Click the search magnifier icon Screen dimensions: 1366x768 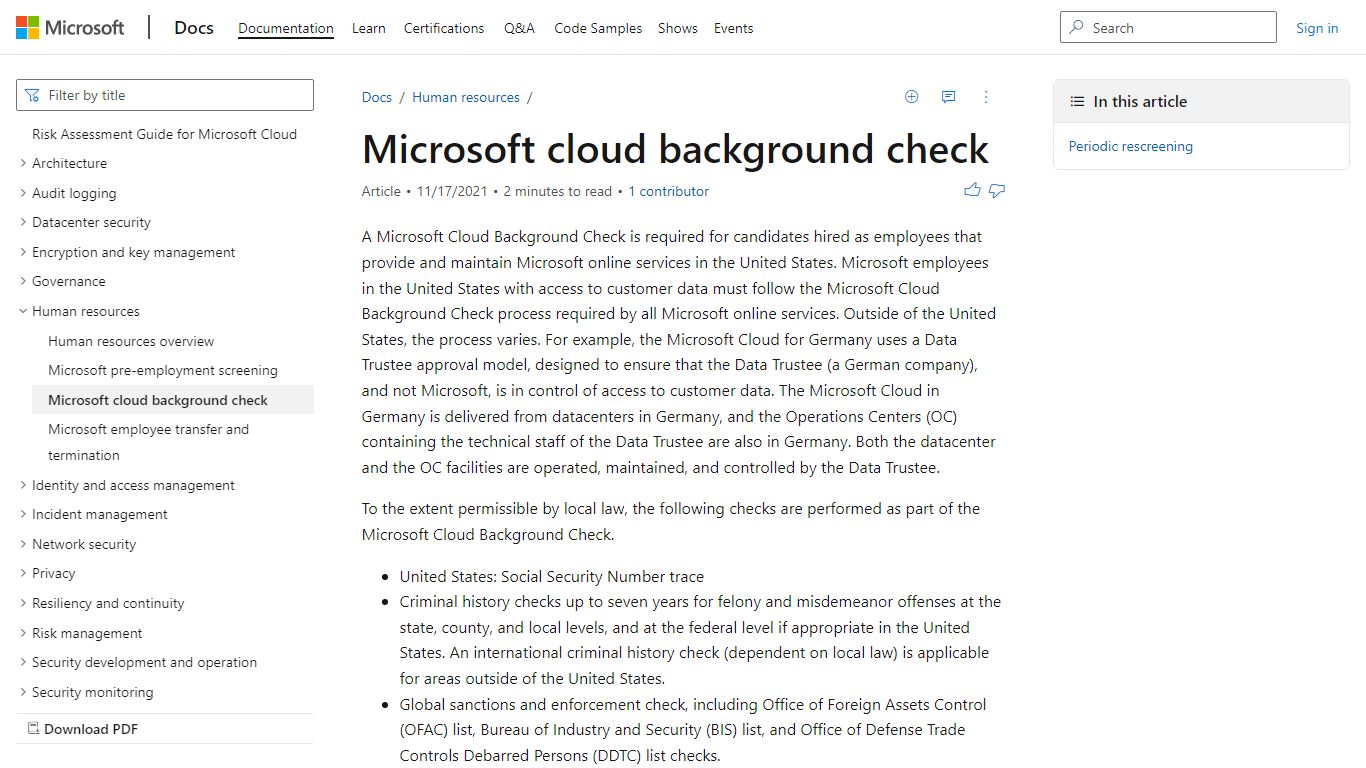(x=1077, y=28)
